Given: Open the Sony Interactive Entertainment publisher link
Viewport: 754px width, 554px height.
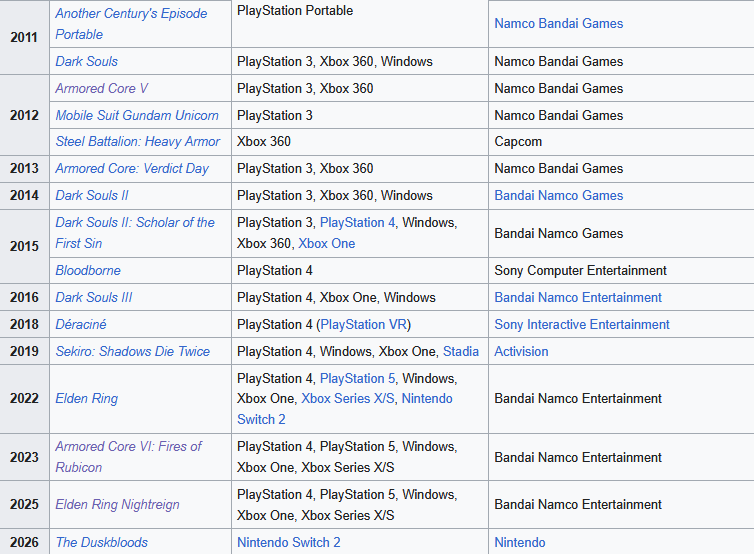Looking at the screenshot, I should point(582,324).
